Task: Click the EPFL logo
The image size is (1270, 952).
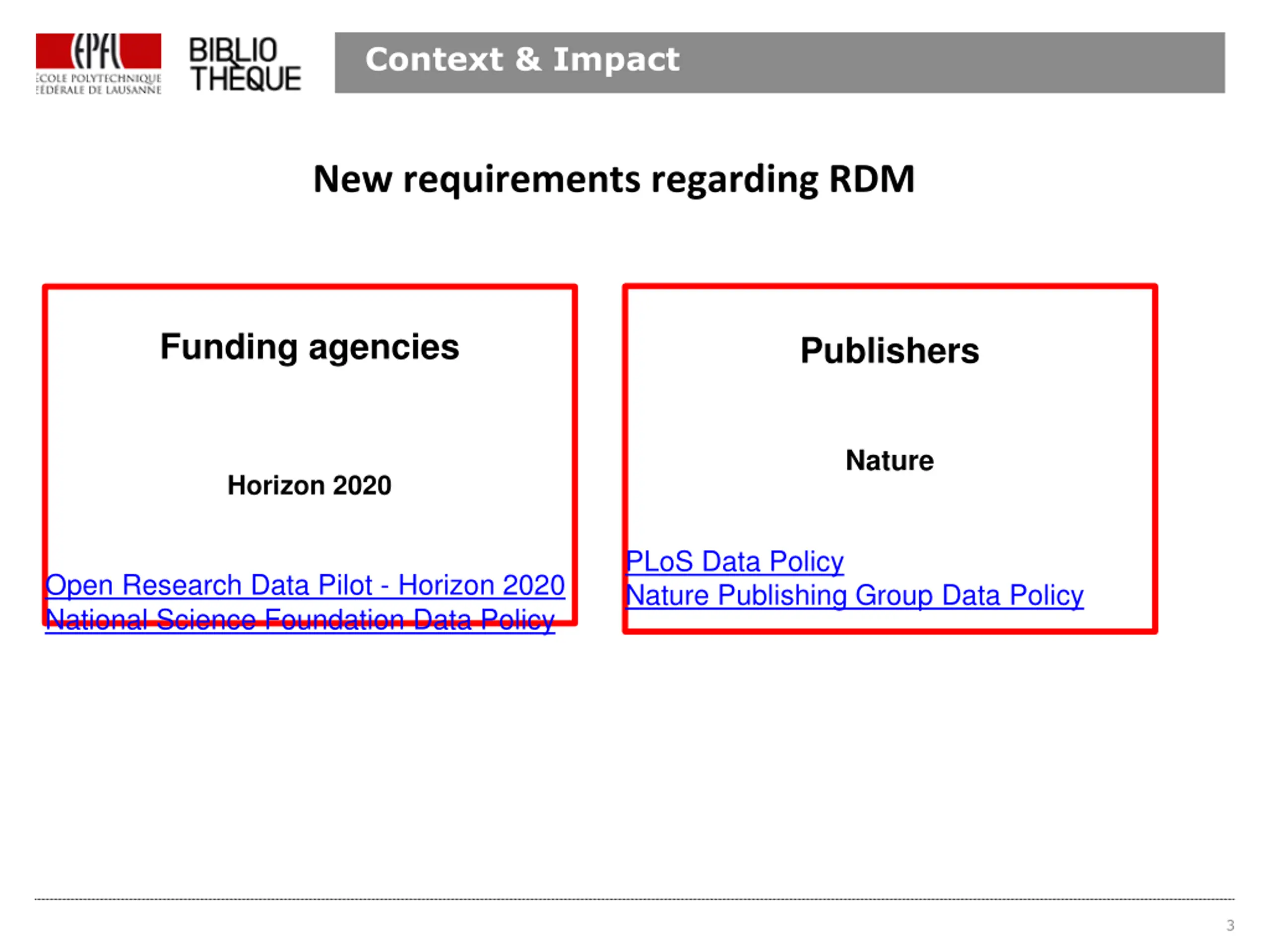Action: coord(98,63)
